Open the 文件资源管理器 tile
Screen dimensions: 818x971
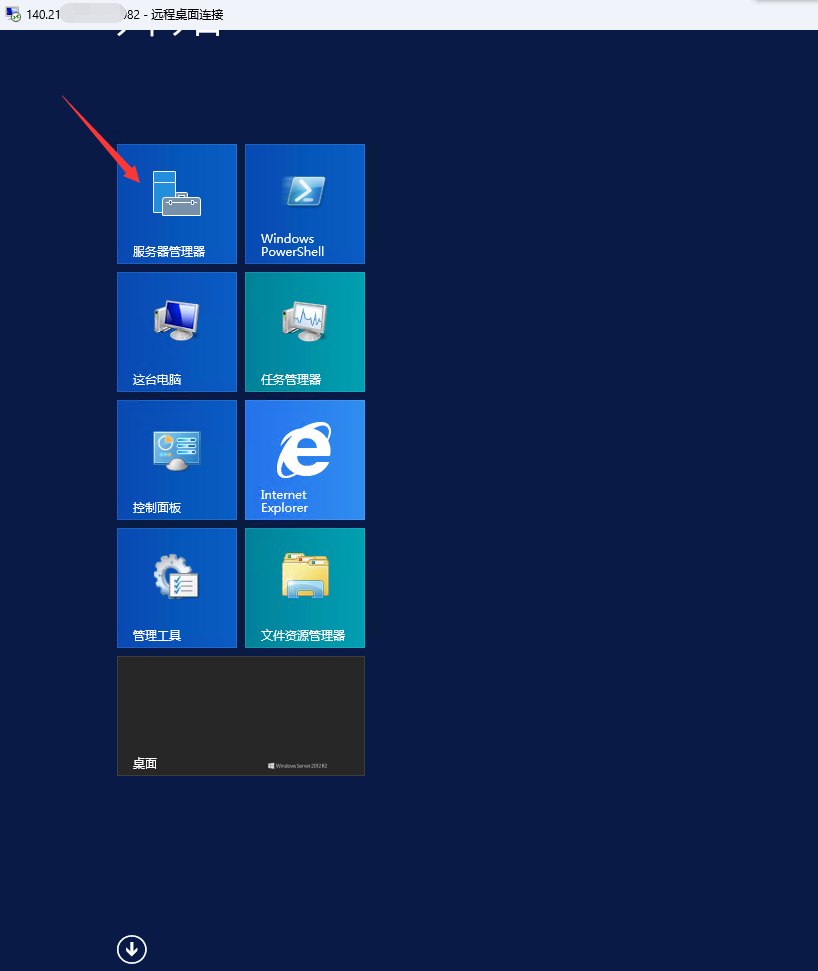pyautogui.click(x=305, y=588)
